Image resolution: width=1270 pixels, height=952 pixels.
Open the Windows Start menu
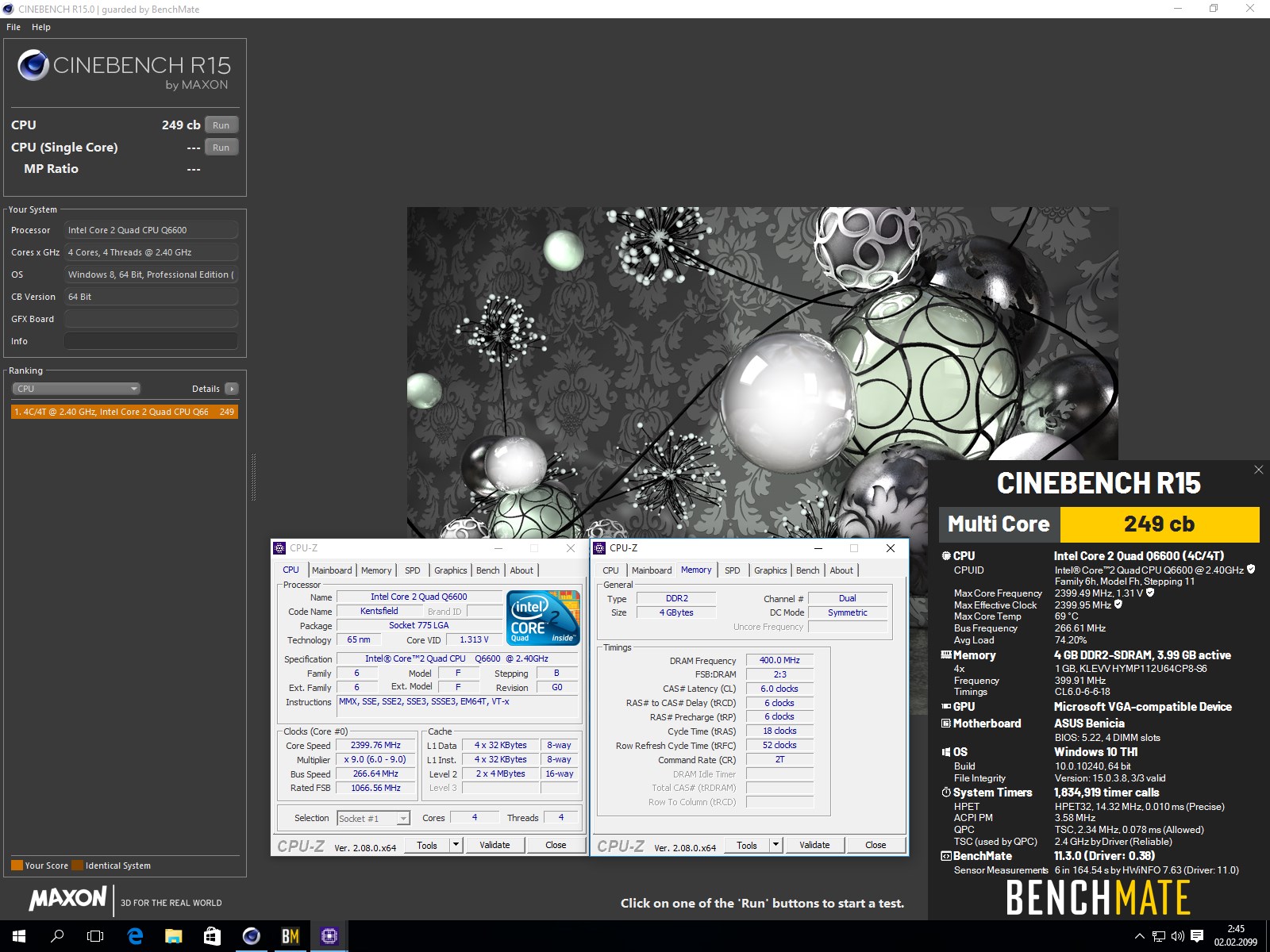[x=19, y=936]
